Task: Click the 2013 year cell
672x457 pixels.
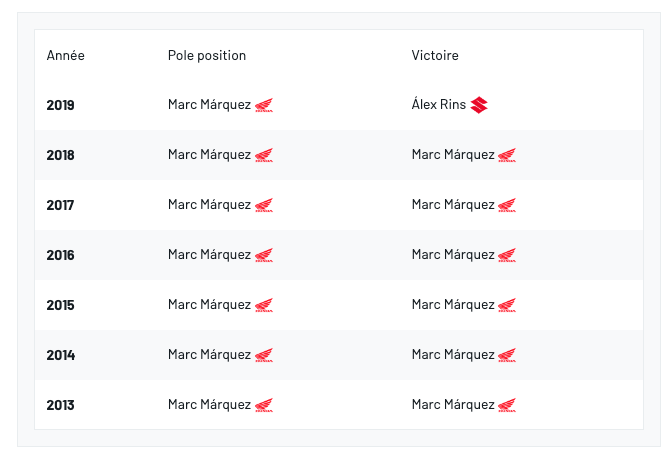Action: pos(60,405)
